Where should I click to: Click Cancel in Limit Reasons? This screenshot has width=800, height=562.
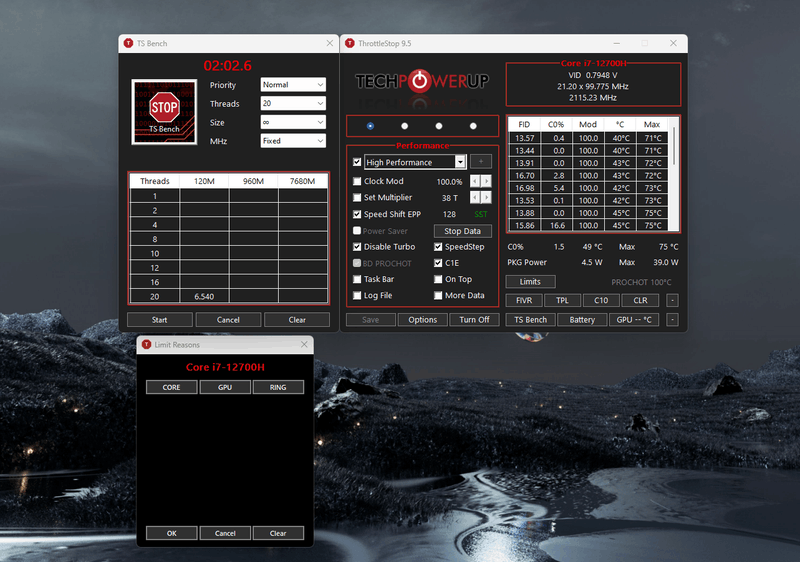pyautogui.click(x=225, y=533)
